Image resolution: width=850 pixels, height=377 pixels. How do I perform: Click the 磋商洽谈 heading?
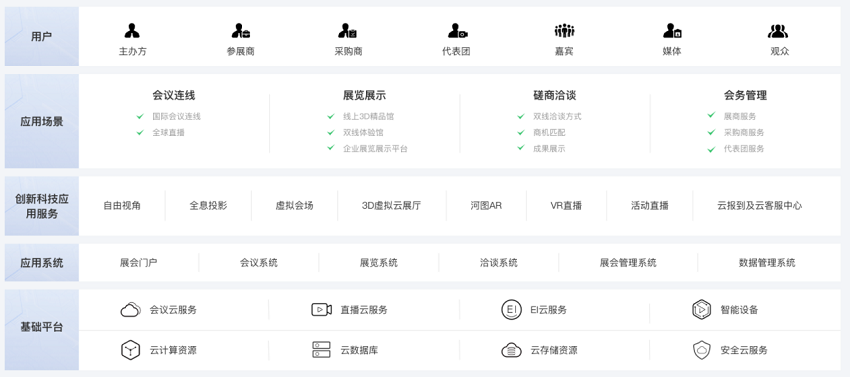555,95
